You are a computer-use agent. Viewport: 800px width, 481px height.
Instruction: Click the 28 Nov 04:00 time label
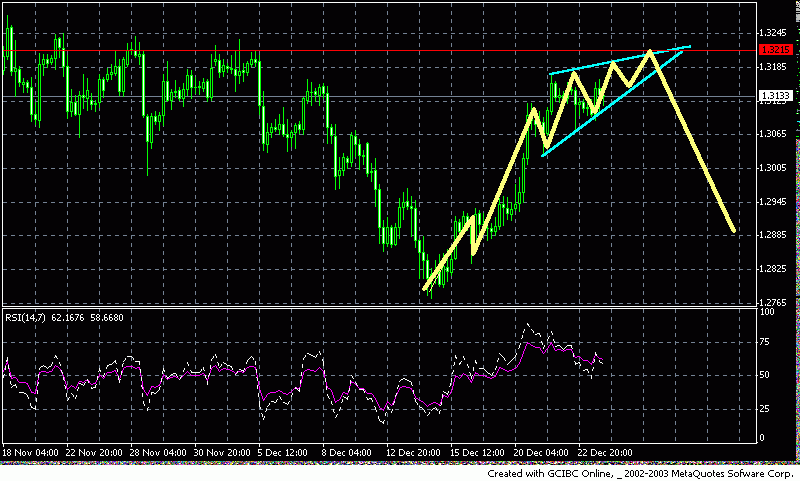pos(158,452)
